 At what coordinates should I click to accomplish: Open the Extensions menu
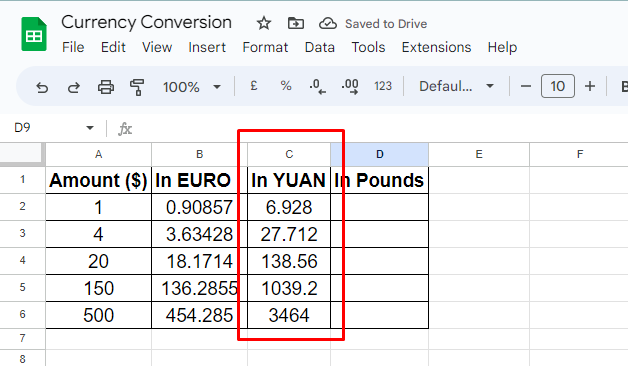point(436,47)
